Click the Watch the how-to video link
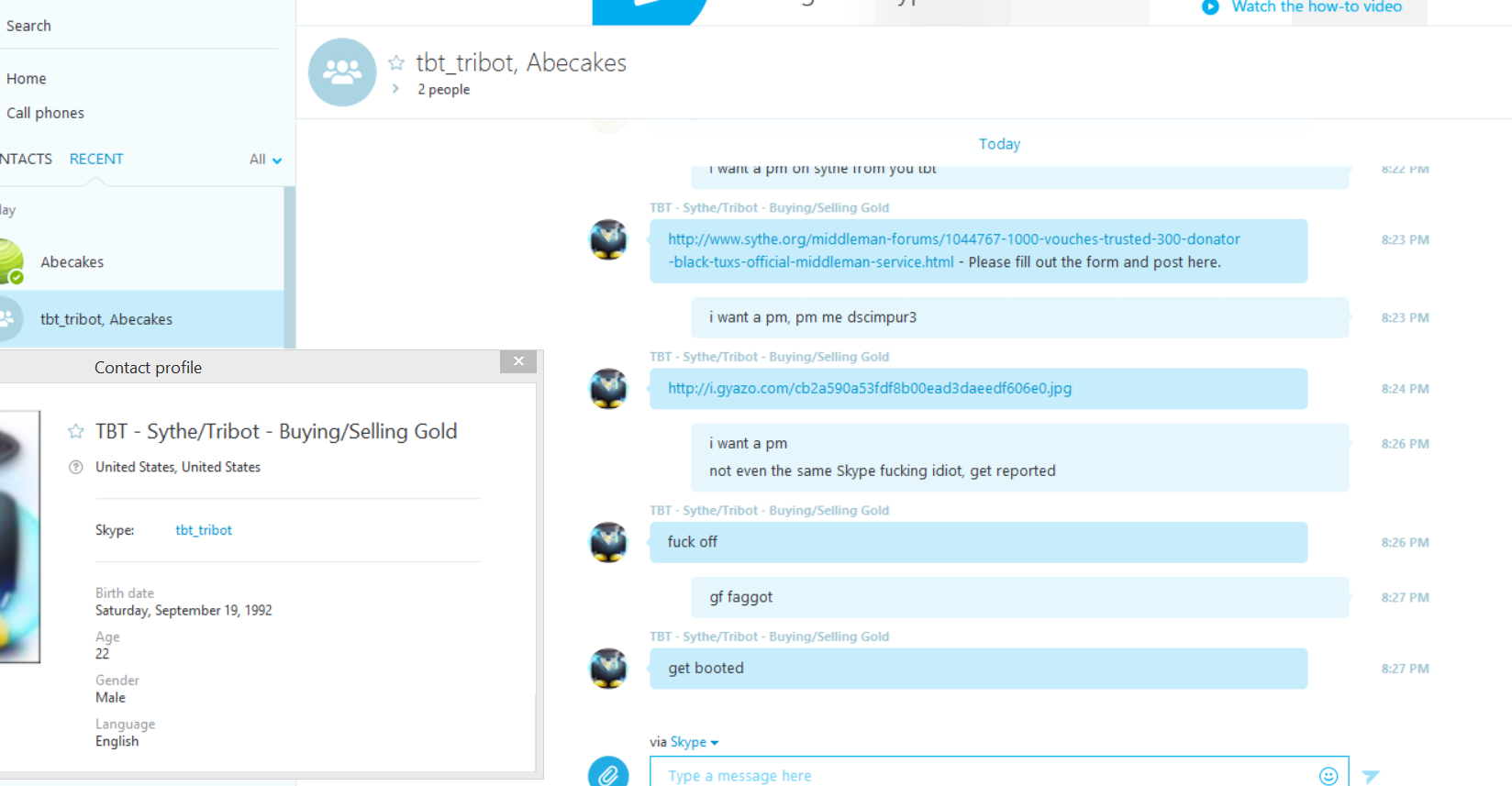Image resolution: width=1512 pixels, height=786 pixels. coord(1317,7)
